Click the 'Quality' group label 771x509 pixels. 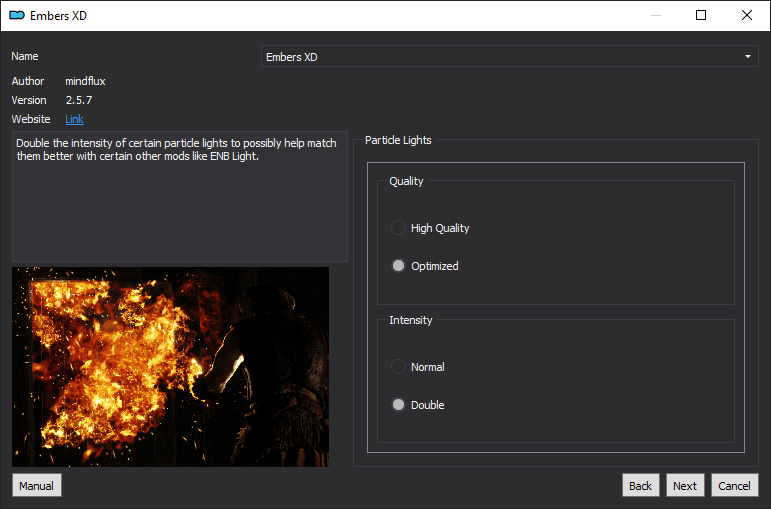[x=406, y=181]
